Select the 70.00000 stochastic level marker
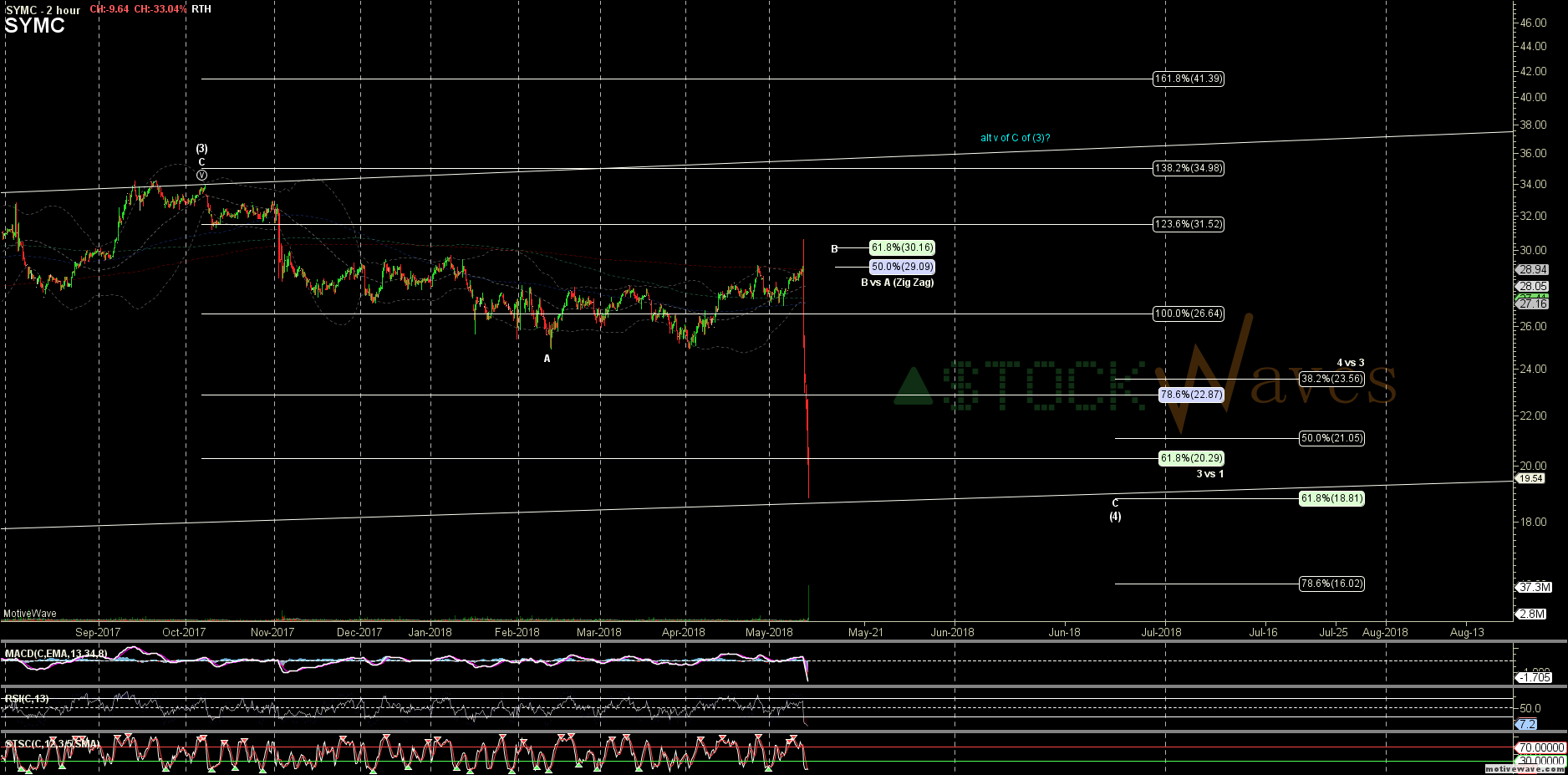 pos(1541,747)
